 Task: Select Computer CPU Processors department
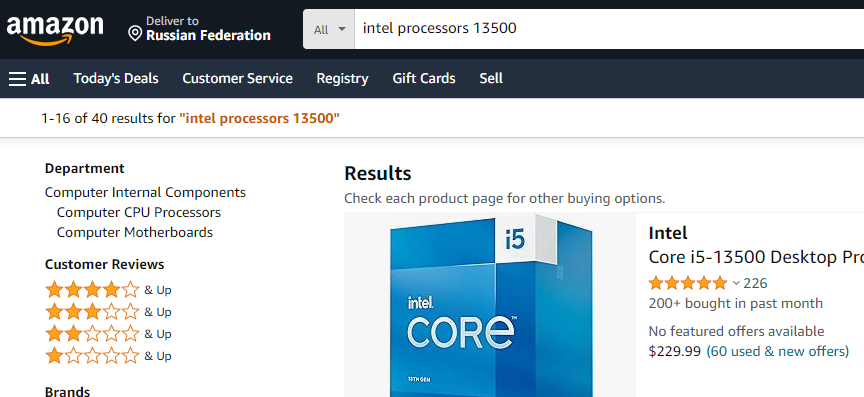click(x=139, y=212)
